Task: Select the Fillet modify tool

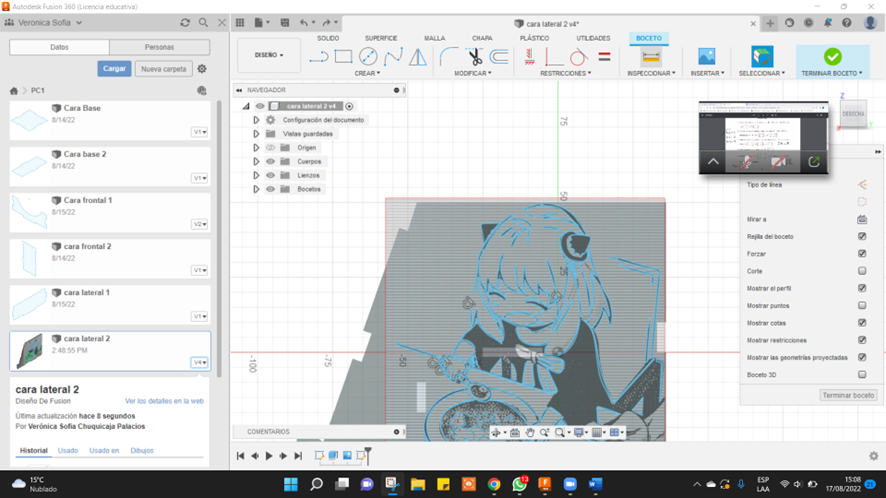Action: [449, 57]
